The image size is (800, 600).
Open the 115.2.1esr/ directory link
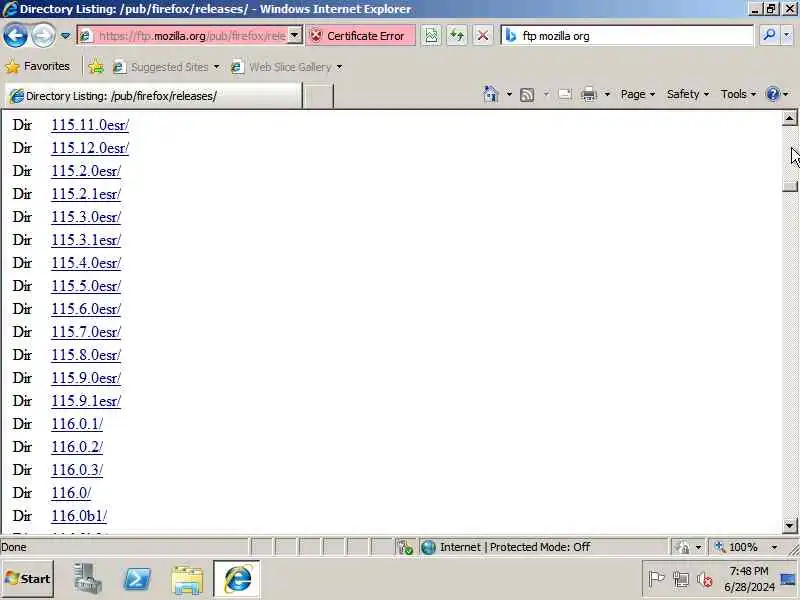point(86,194)
